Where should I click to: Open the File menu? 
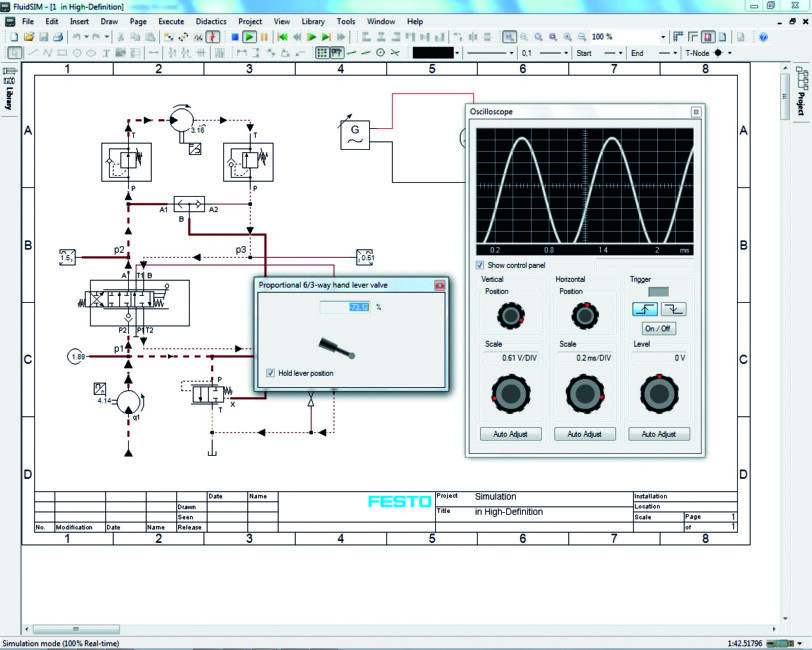coord(28,21)
